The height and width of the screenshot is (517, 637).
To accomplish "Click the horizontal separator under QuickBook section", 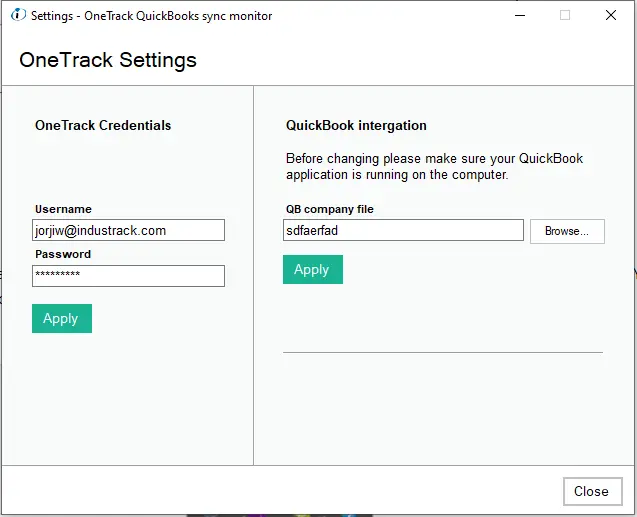I will pyautogui.click(x=443, y=353).
